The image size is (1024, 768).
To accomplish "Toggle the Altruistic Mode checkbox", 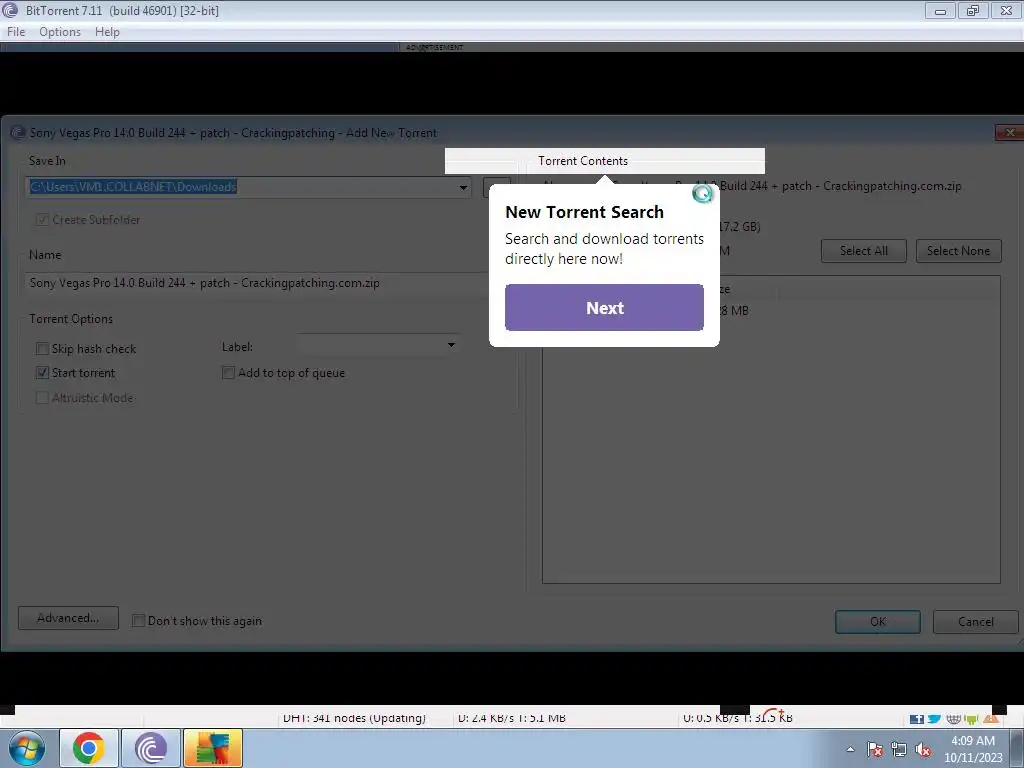I will (42, 398).
